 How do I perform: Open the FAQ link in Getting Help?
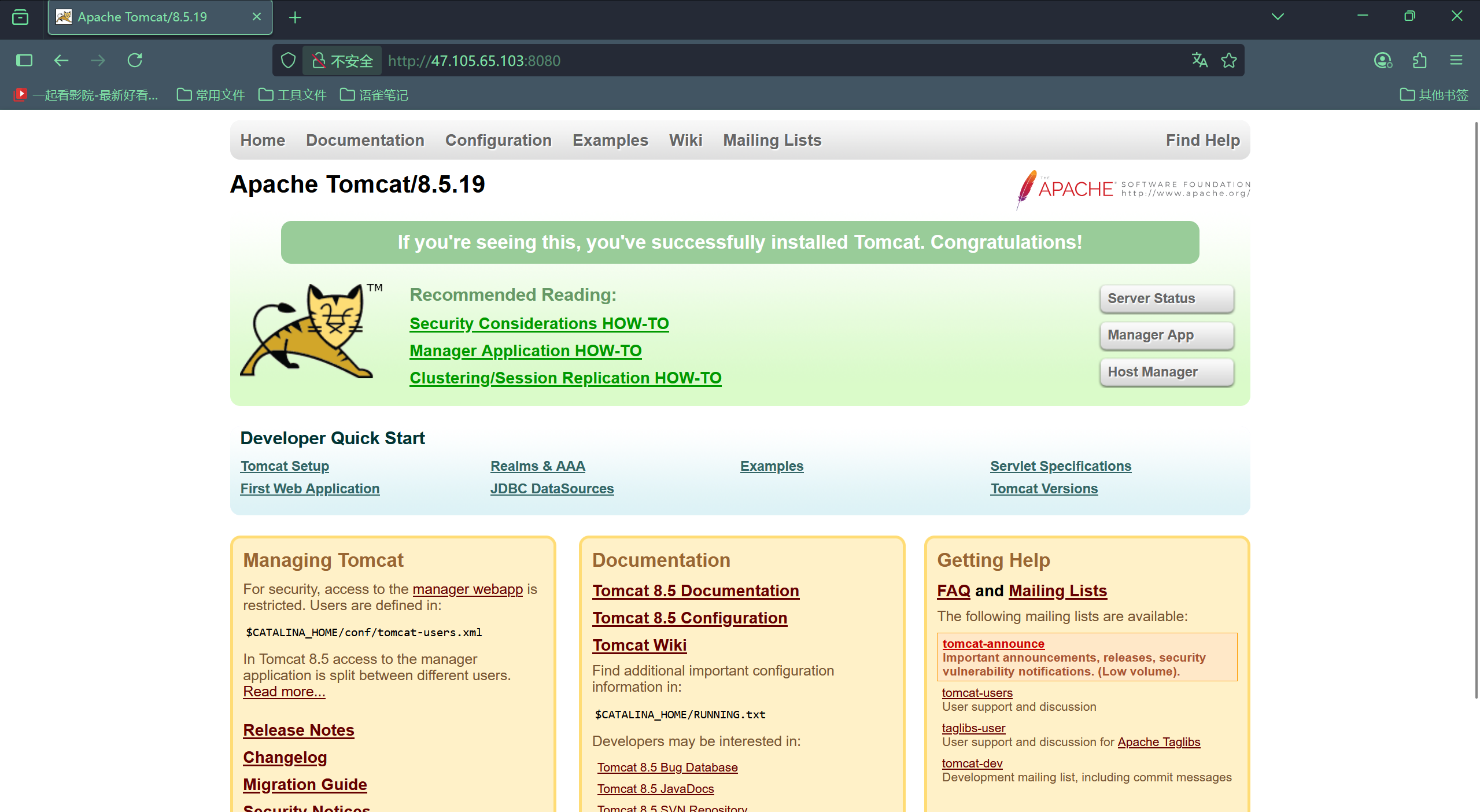[954, 590]
